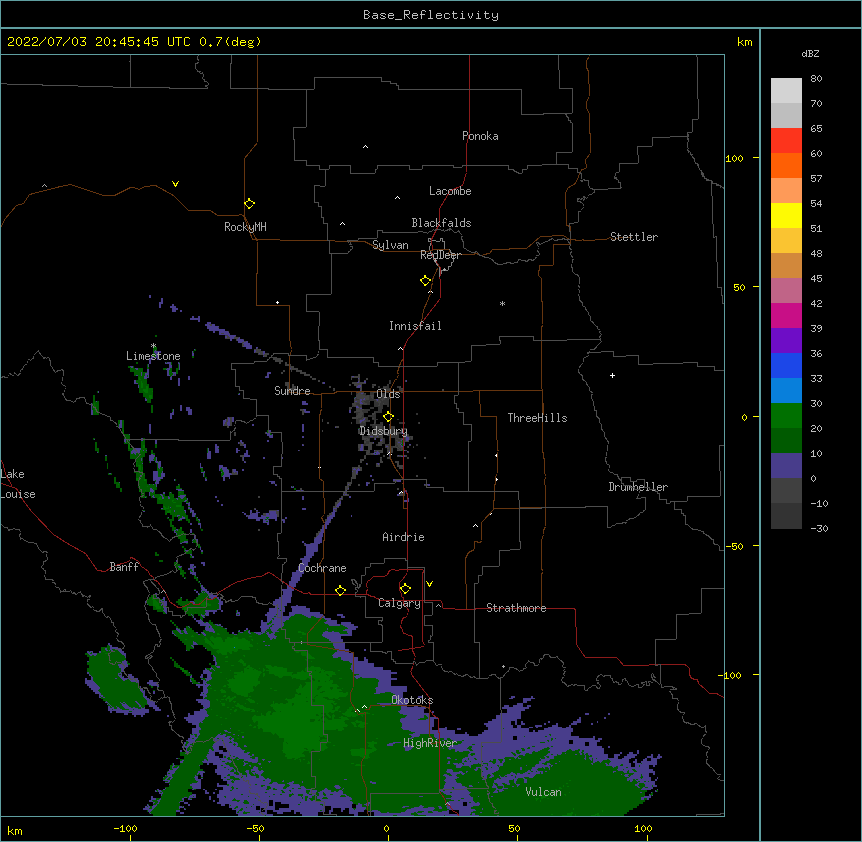Click the Innisfail label
862x842 pixels.
pos(415,326)
